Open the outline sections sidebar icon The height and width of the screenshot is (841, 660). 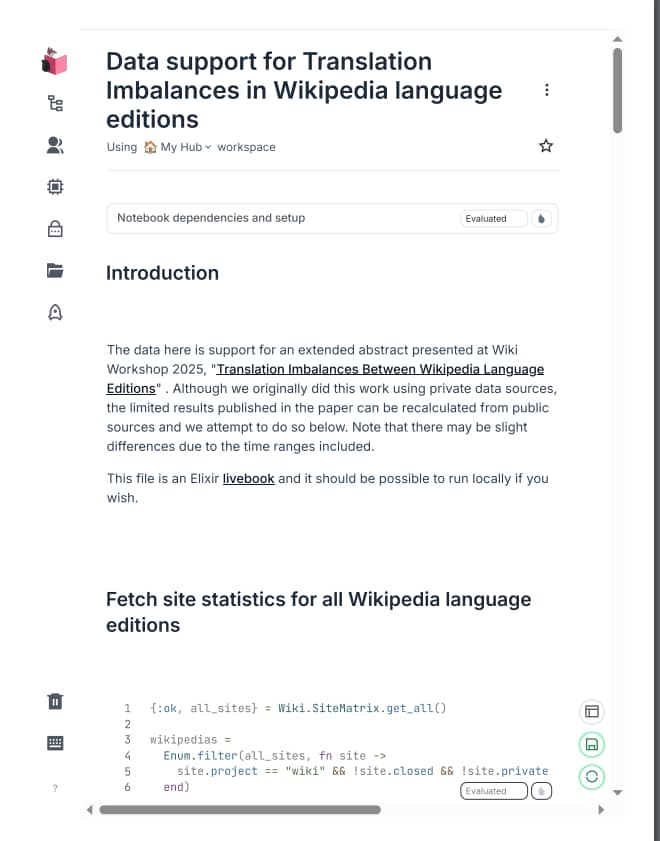(x=55, y=103)
